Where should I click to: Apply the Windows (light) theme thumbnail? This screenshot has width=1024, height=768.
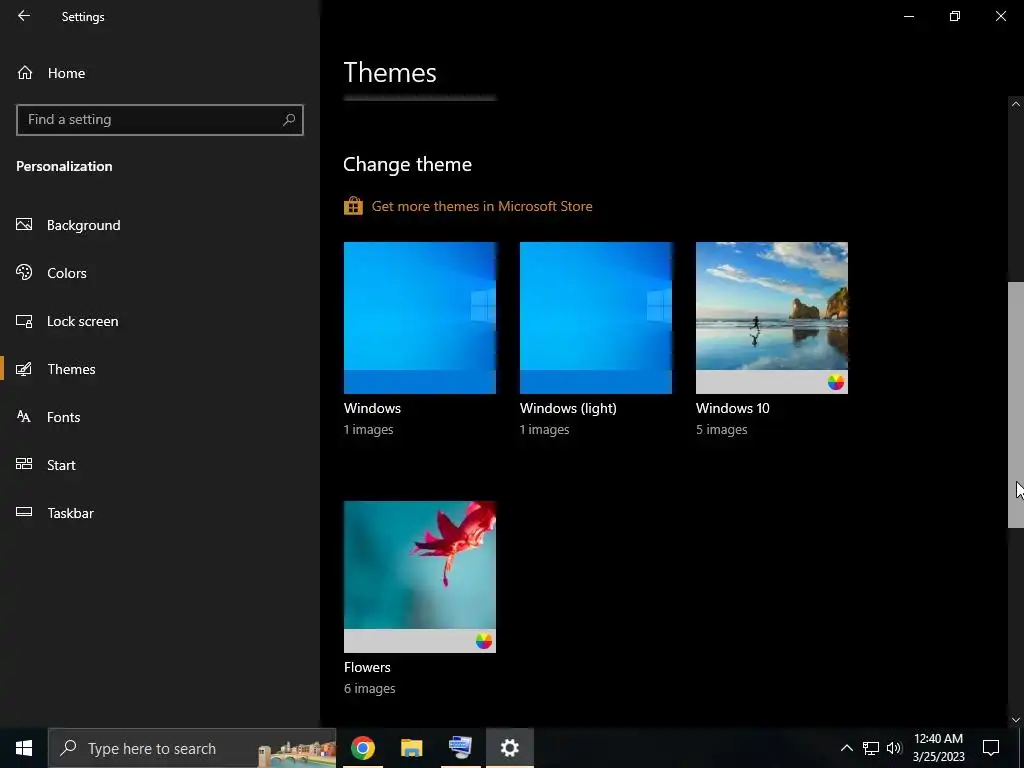coord(596,318)
